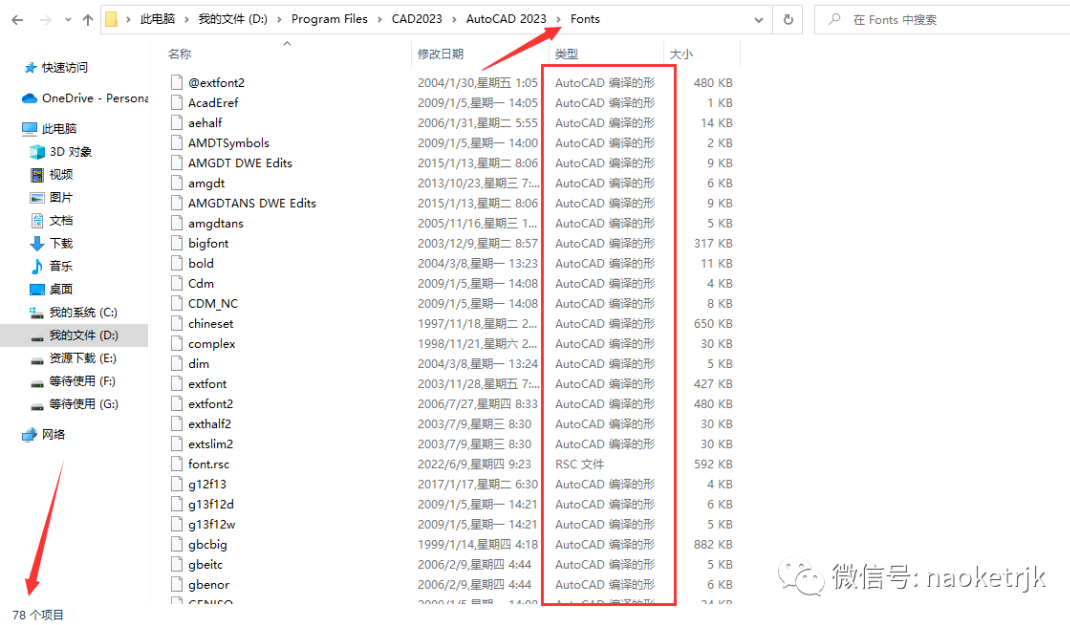Click the 图片 picture icon
This screenshot has width=1070, height=625.
click(37, 198)
